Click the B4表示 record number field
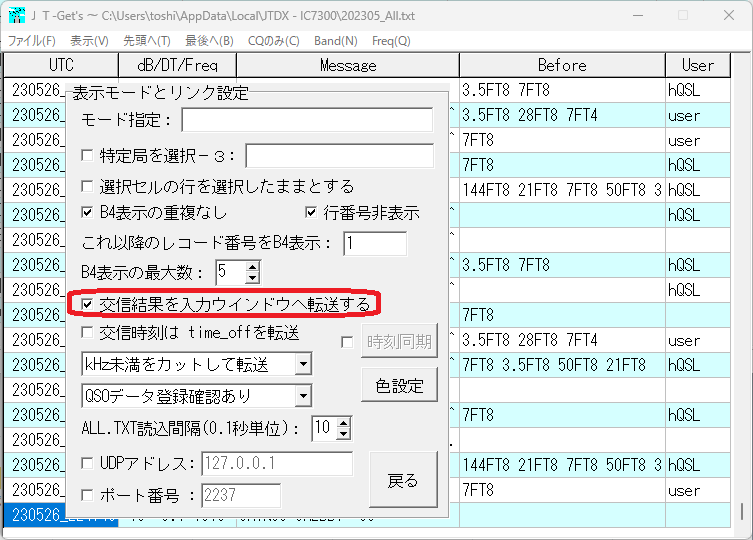 click(x=375, y=243)
